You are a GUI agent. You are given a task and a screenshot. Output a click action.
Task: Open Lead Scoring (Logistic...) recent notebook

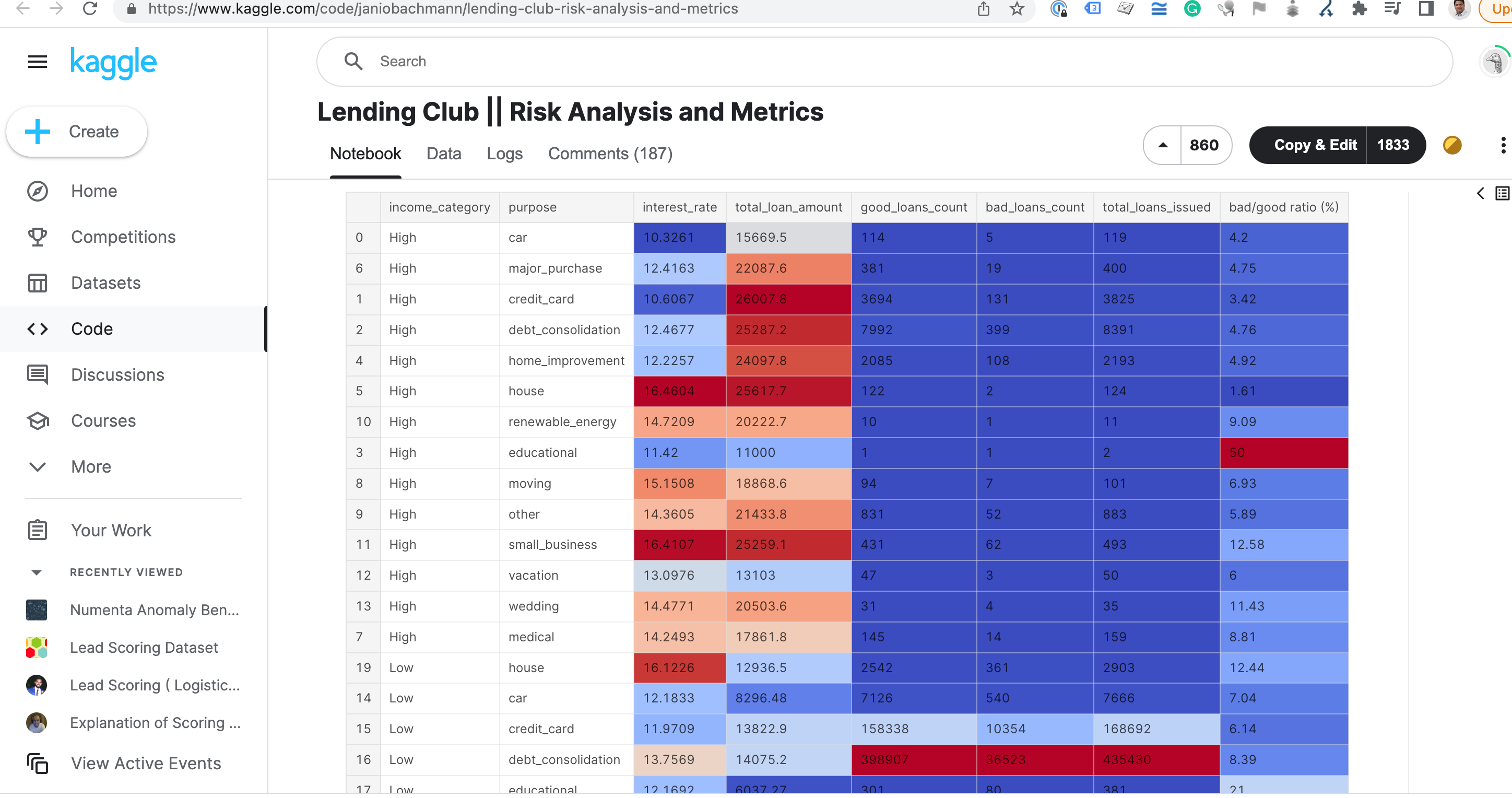155,685
